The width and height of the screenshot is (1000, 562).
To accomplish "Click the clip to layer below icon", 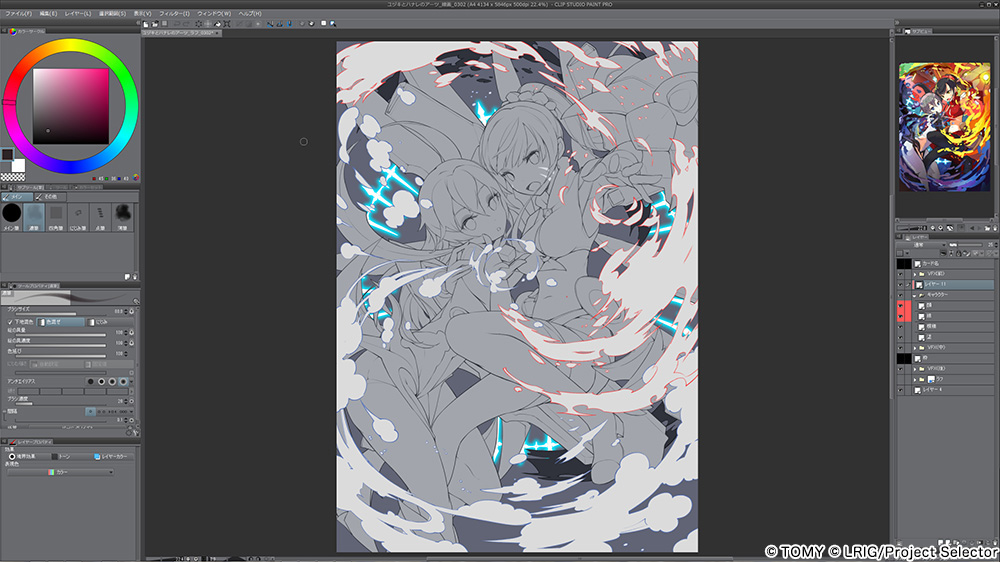I will [x=943, y=253].
